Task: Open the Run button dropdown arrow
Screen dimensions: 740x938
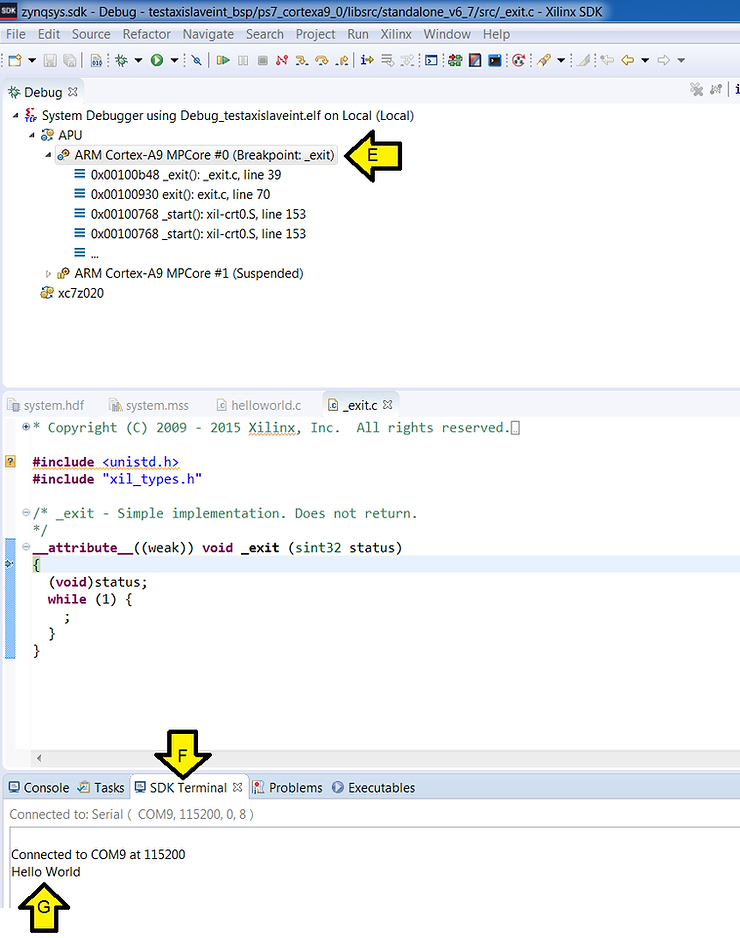Action: click(174, 60)
